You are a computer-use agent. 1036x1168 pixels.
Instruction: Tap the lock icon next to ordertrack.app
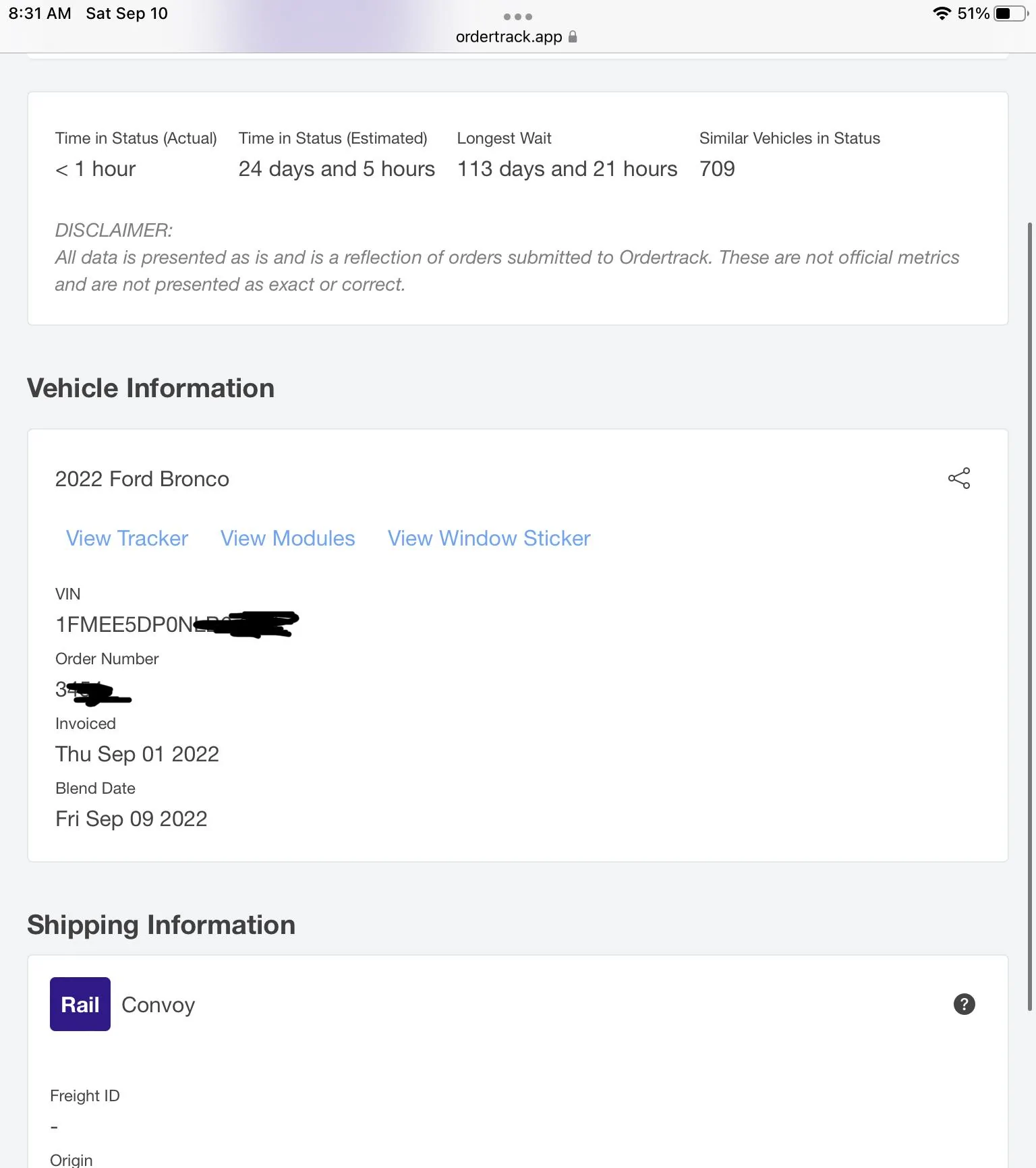[x=573, y=36]
